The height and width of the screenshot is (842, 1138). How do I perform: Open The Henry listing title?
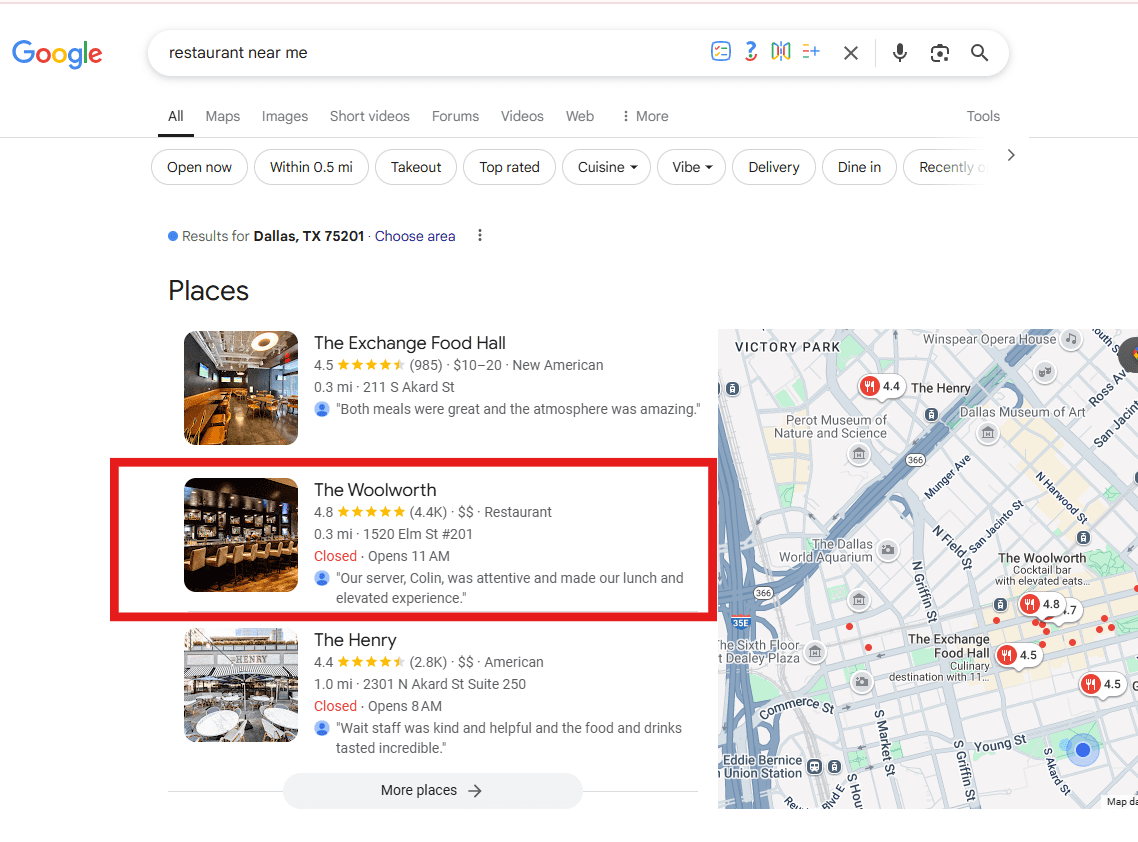[x=355, y=639]
